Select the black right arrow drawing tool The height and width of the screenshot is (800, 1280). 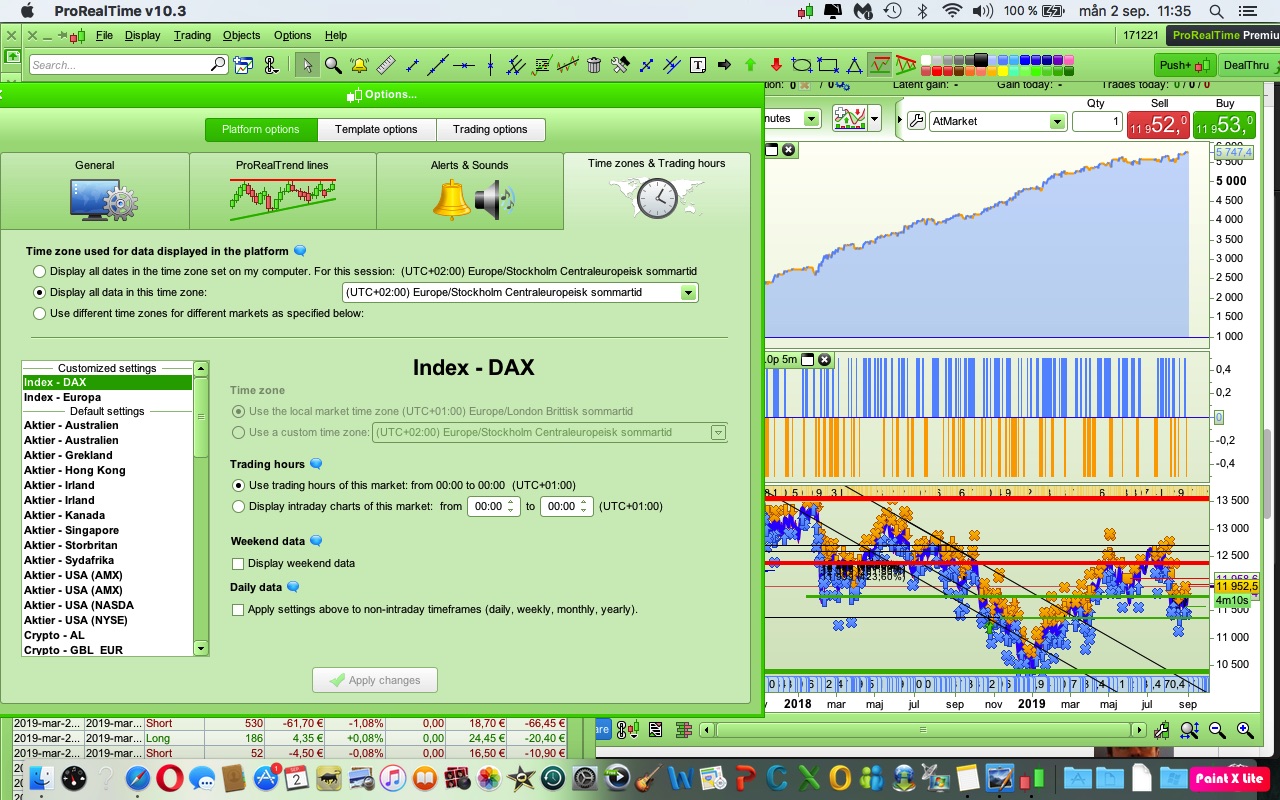(724, 65)
